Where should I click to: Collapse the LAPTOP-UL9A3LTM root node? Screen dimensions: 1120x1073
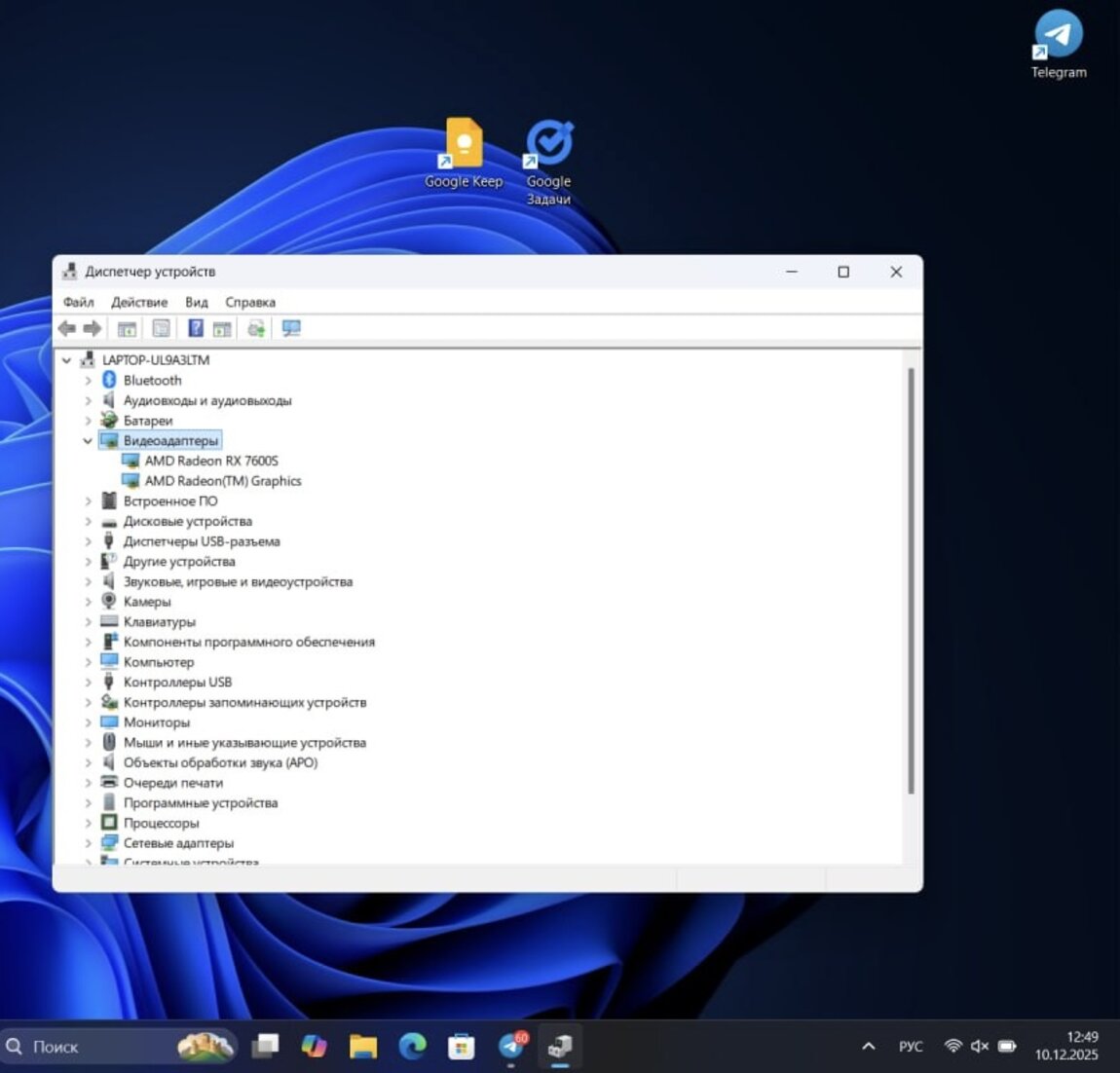[66, 360]
